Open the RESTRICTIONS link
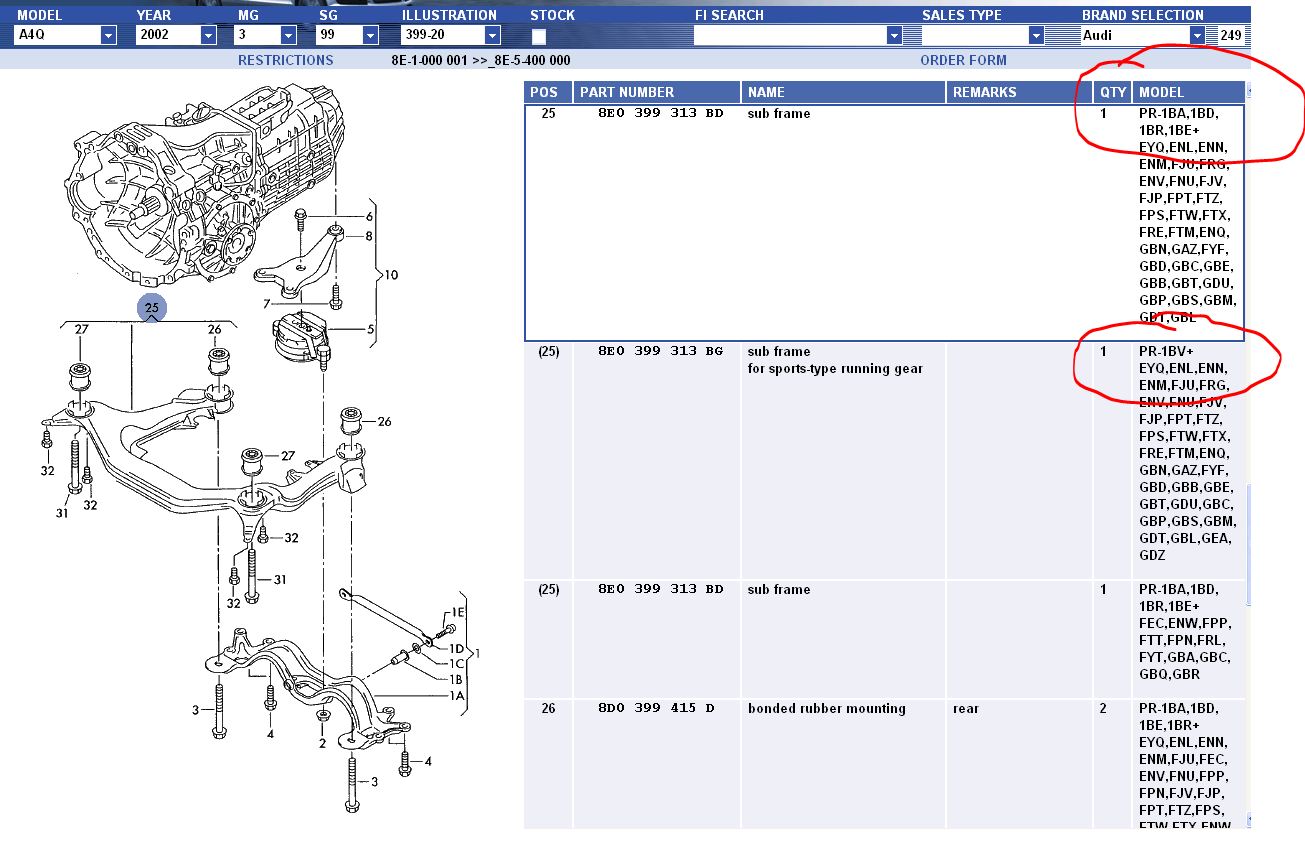The image size is (1305, 843). tap(285, 60)
